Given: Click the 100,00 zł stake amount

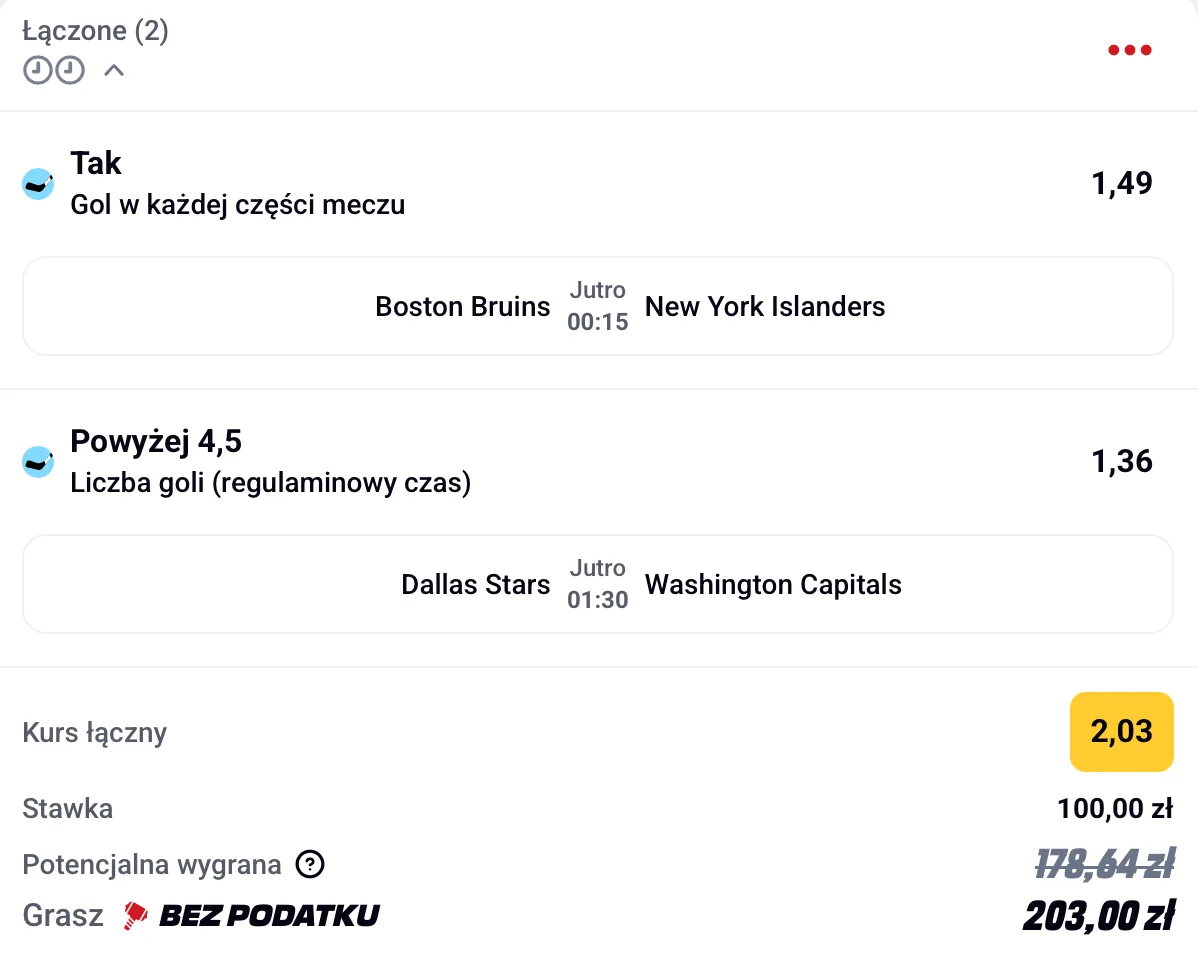Looking at the screenshot, I should [1114, 808].
